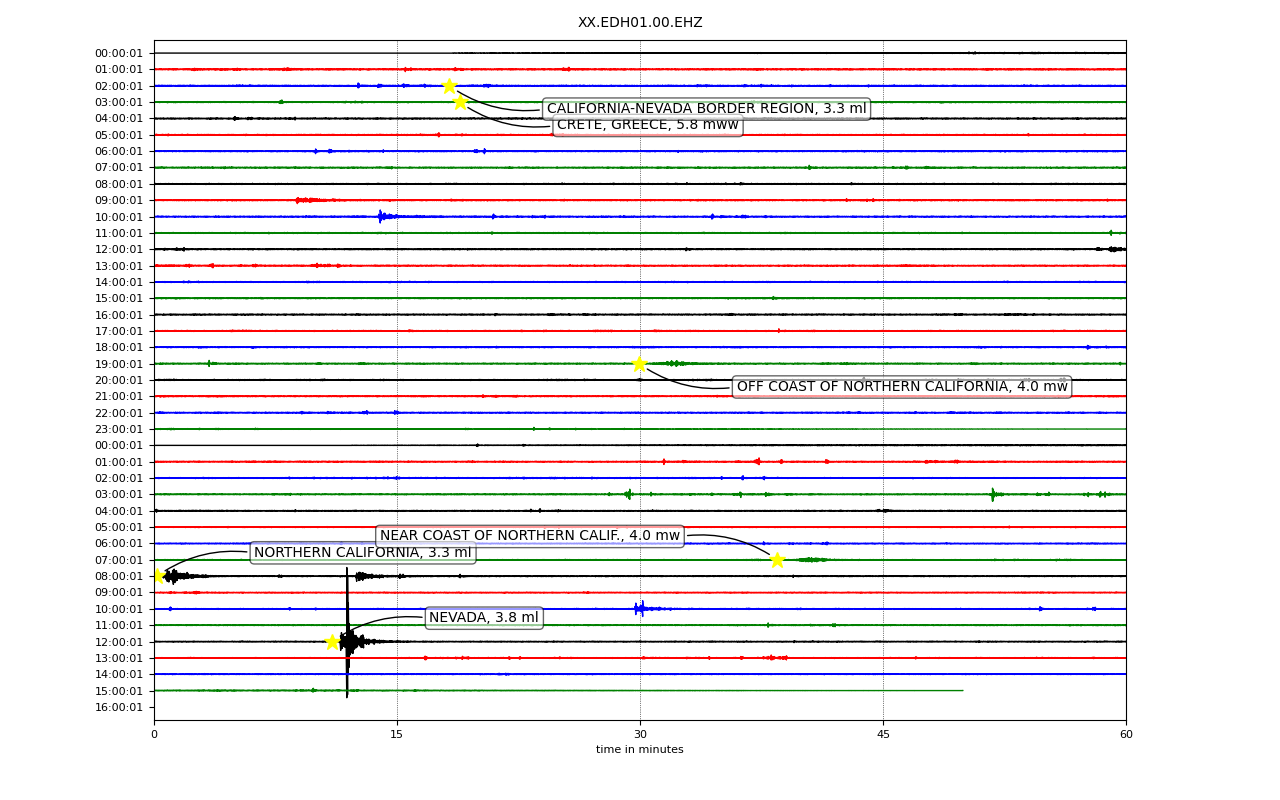The image size is (1280, 800).
Task: Click the Near Coast of Northern Calif. star
Action: point(777,560)
